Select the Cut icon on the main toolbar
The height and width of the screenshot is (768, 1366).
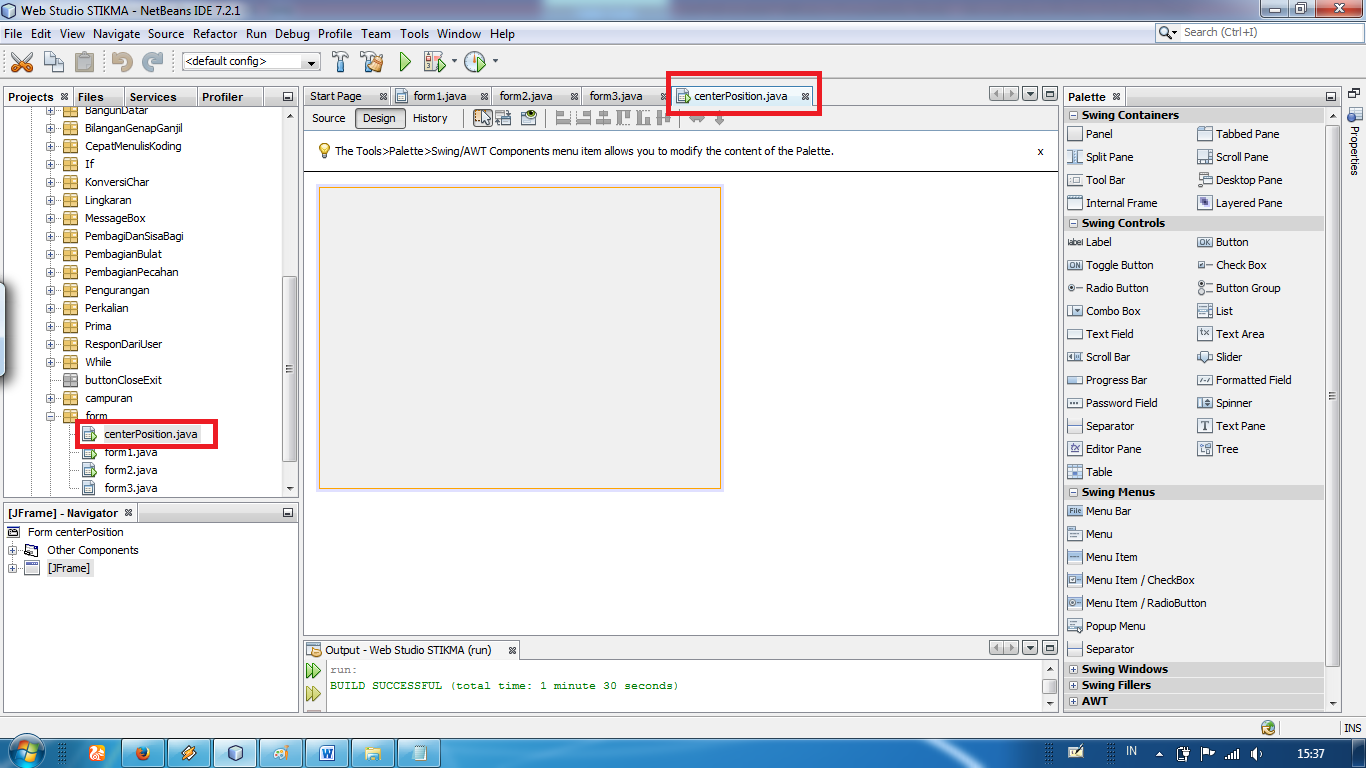[x=22, y=61]
